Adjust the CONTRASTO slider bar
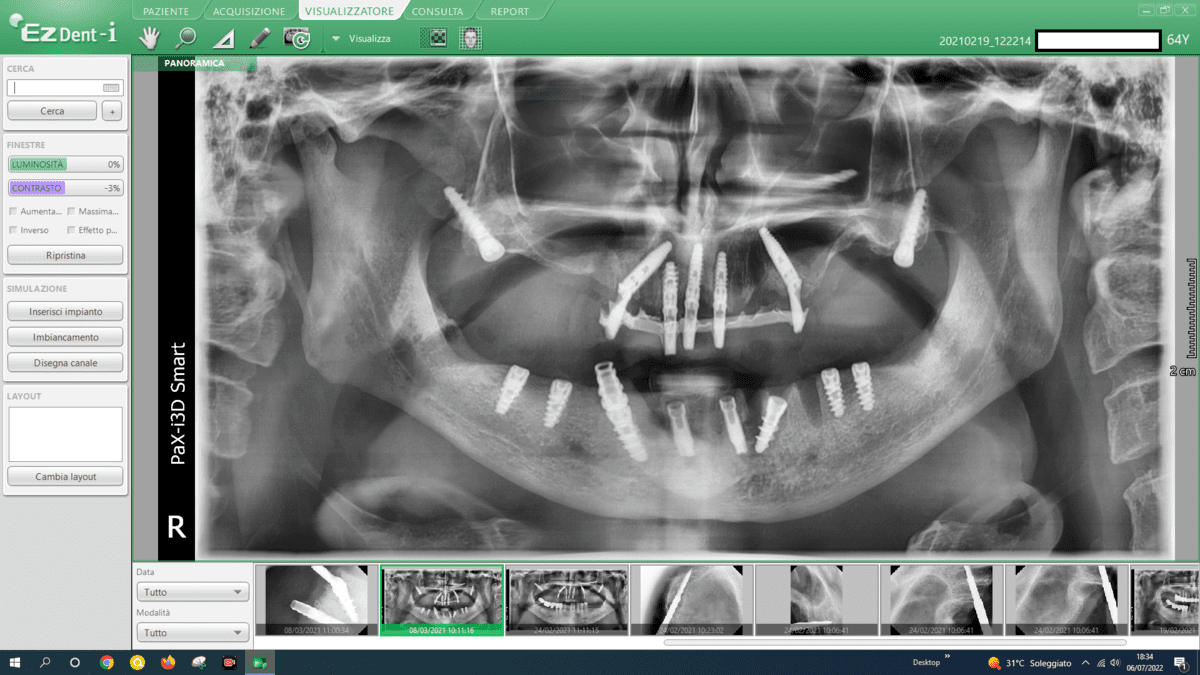1200x675 pixels. (65, 188)
